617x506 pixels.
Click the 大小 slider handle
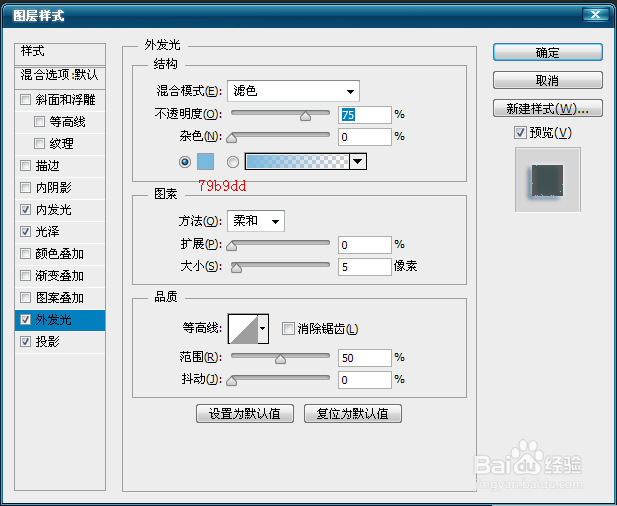point(236,268)
